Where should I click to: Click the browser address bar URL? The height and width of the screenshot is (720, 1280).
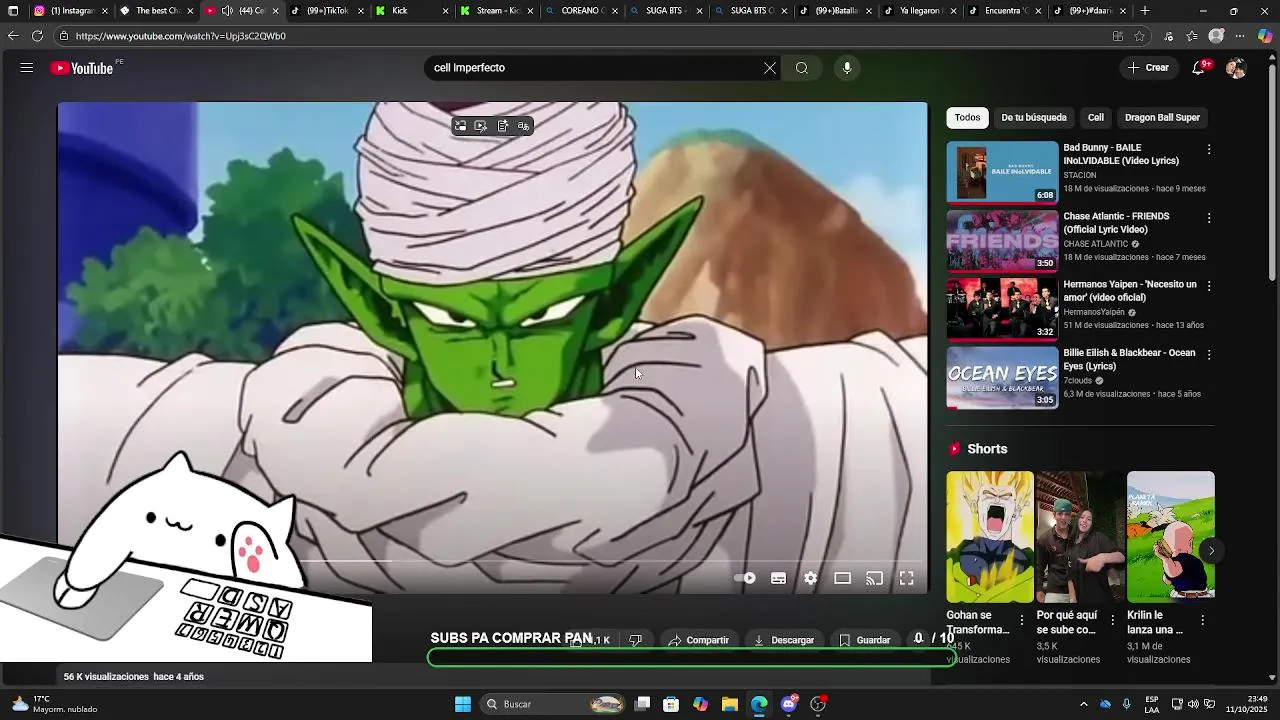tap(181, 36)
